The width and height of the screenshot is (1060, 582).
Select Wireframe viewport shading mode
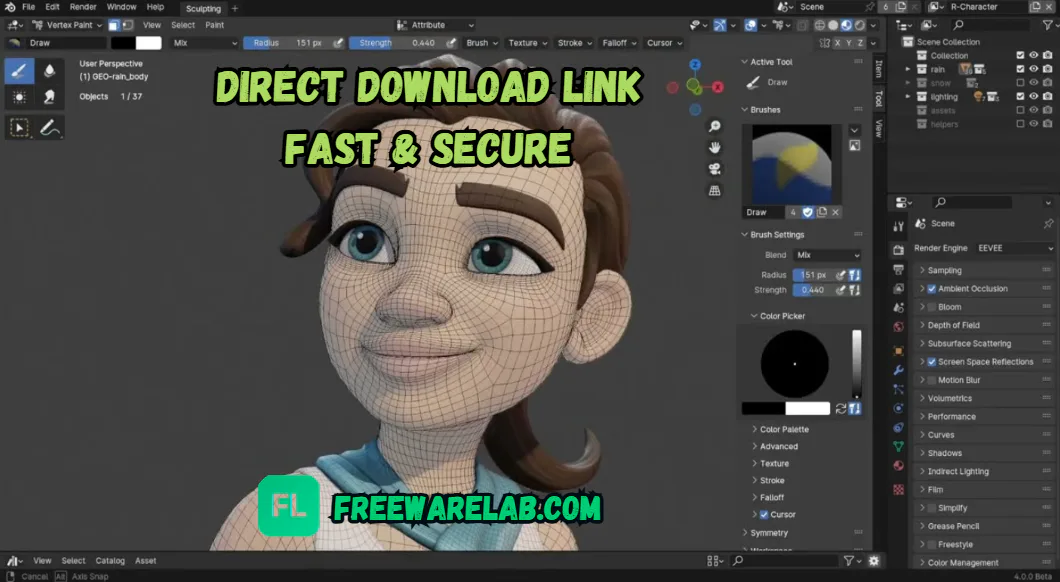tap(819, 25)
